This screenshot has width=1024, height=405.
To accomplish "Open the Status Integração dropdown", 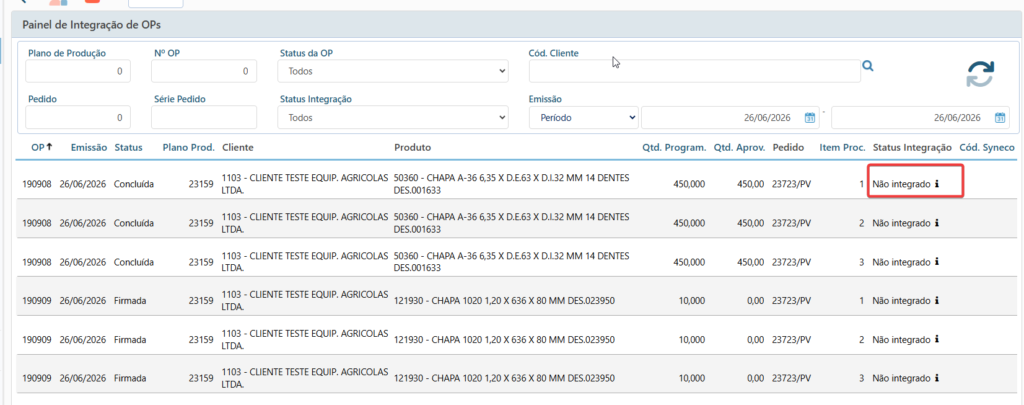I will coord(392,118).
